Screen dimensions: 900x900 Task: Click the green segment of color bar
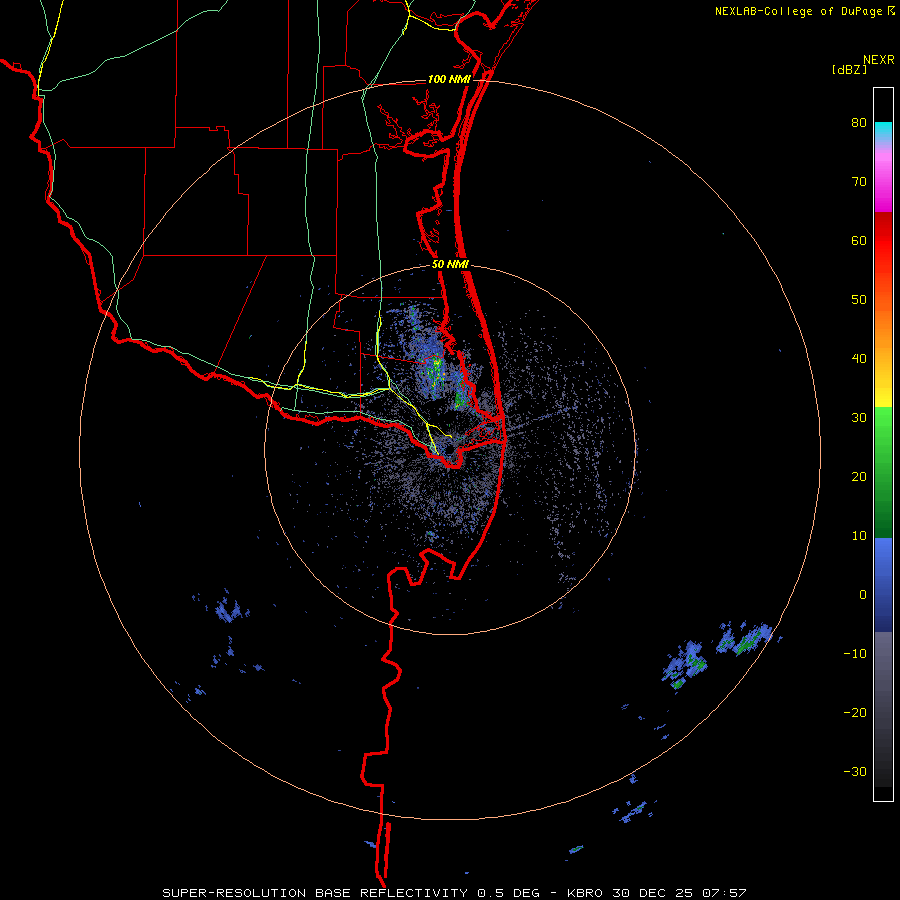pyautogui.click(x=883, y=472)
